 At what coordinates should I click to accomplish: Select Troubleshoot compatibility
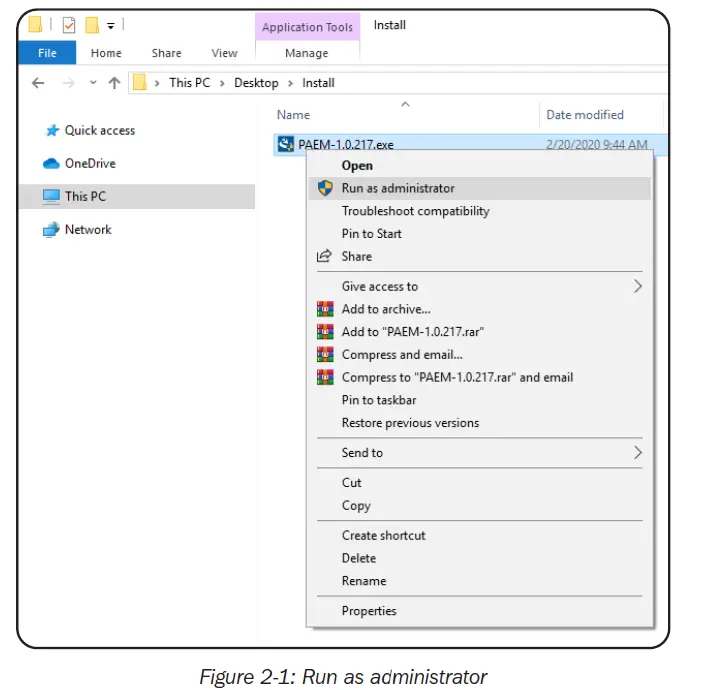(479, 211)
